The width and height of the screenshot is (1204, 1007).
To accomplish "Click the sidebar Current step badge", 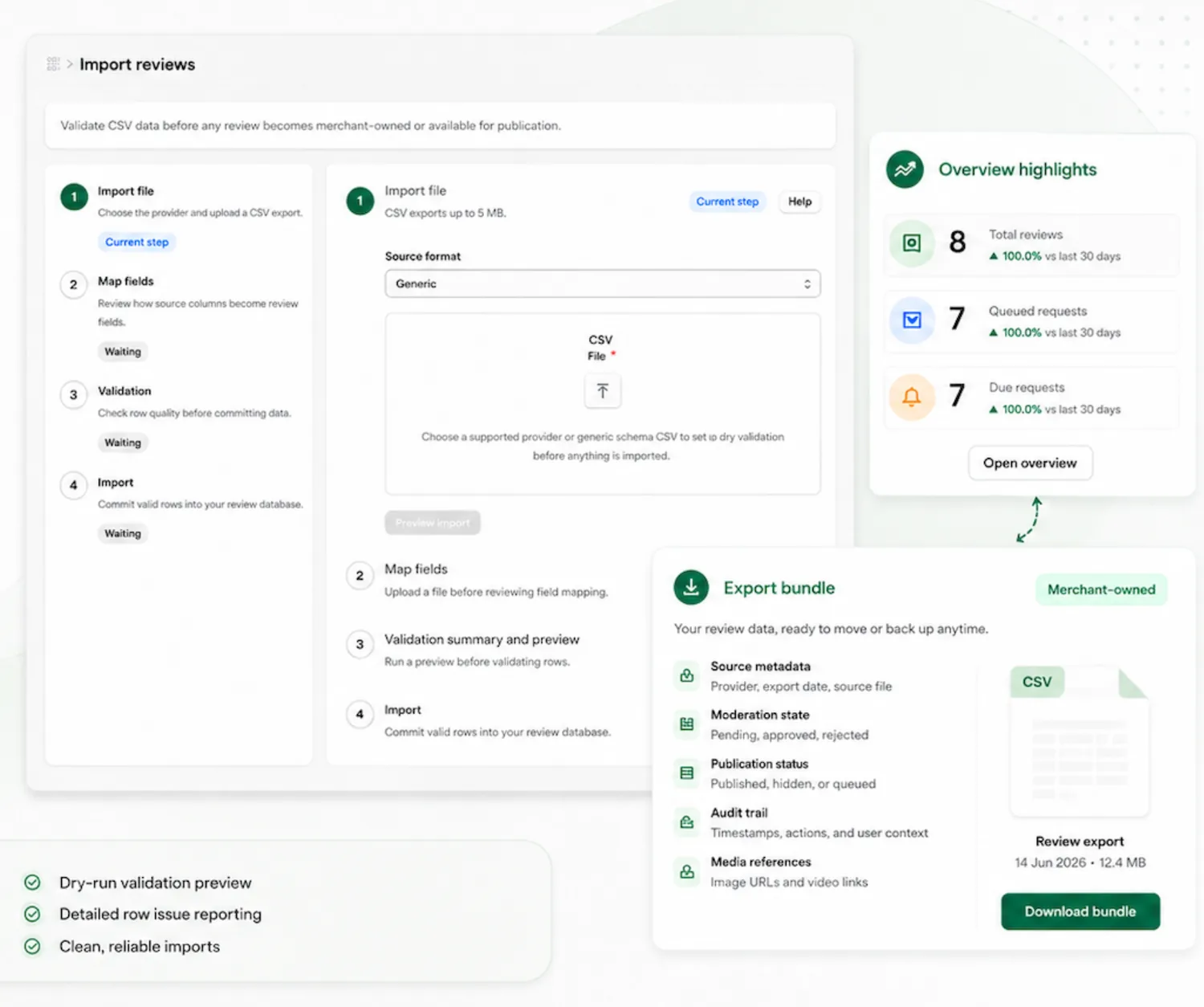I will (137, 242).
